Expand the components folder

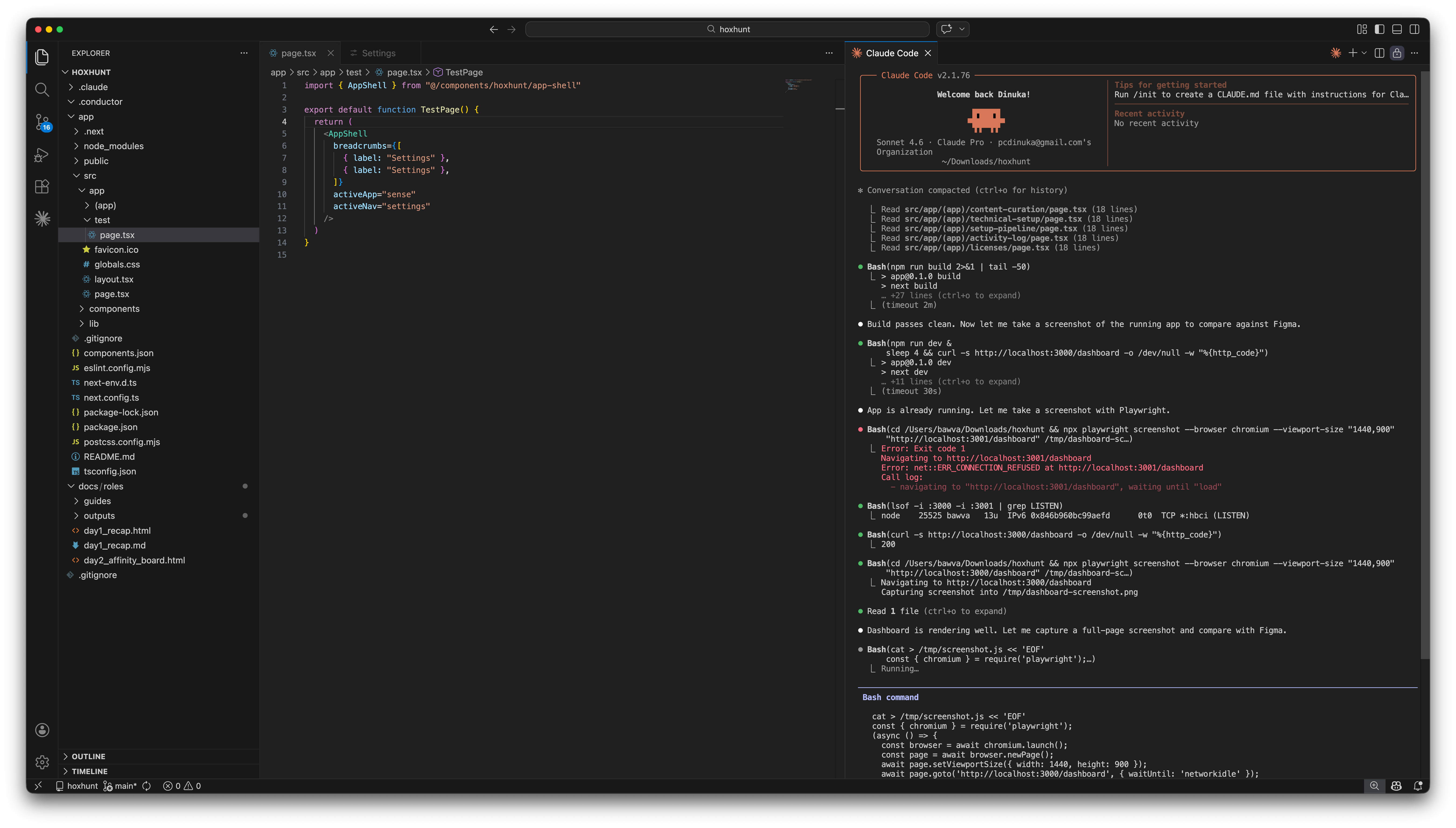point(114,309)
